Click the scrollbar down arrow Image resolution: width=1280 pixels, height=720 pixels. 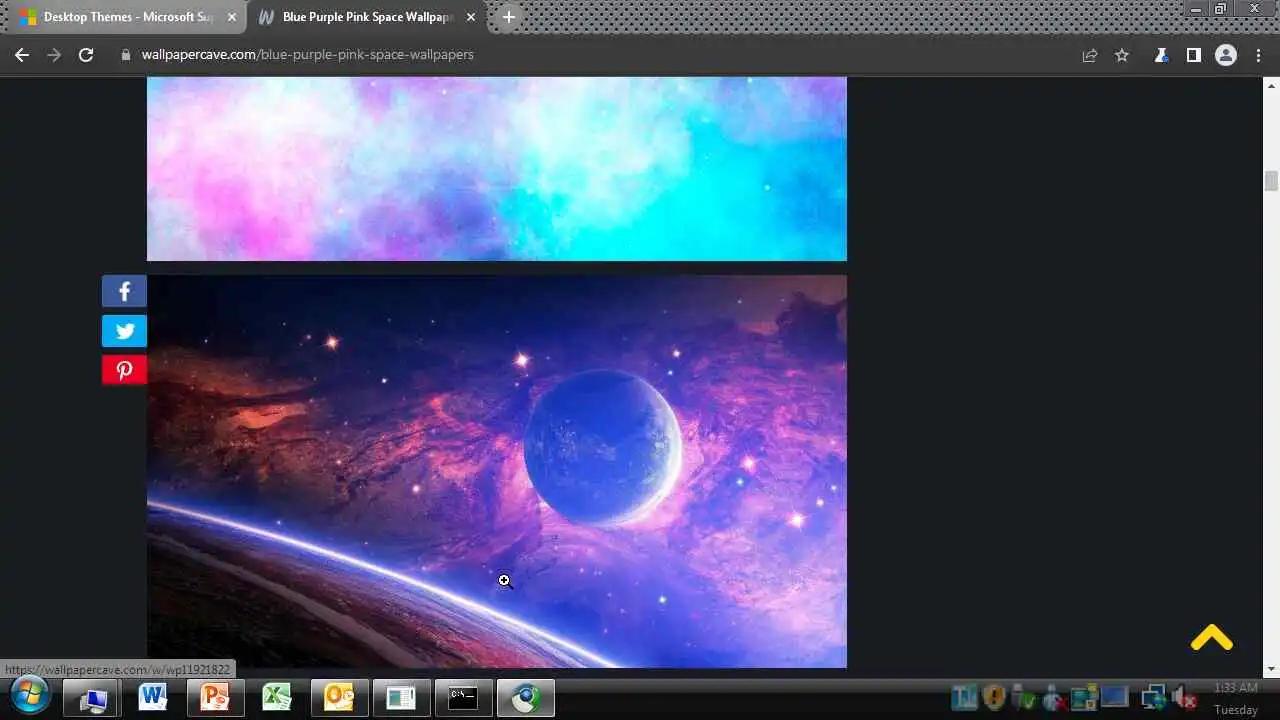[x=1271, y=669]
